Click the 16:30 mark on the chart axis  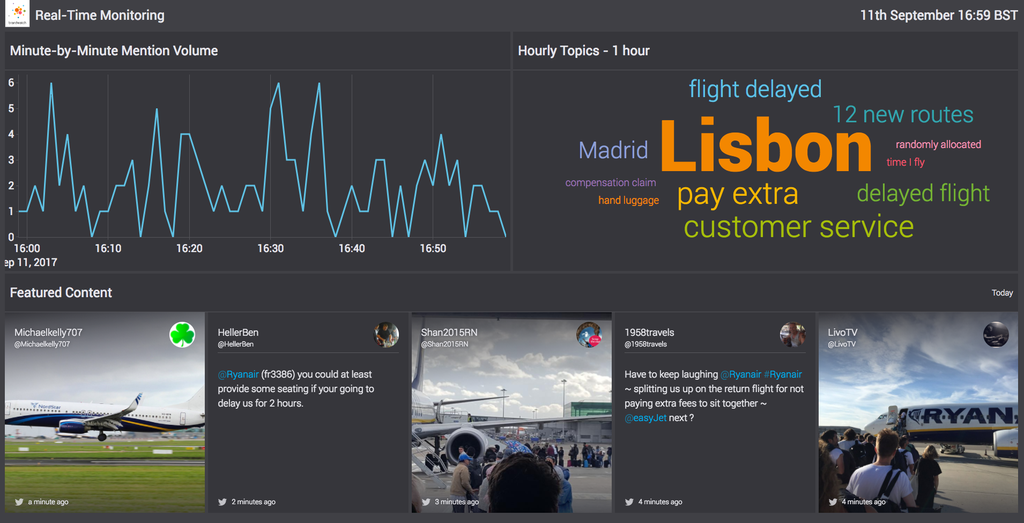(x=270, y=248)
